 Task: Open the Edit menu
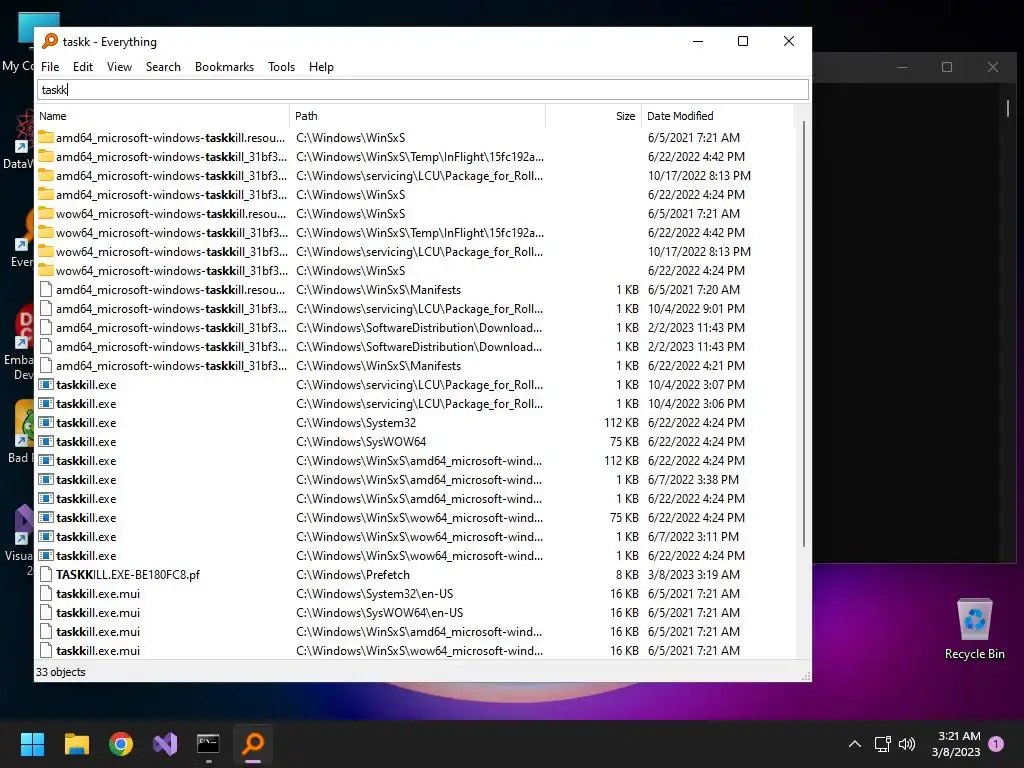[82, 67]
